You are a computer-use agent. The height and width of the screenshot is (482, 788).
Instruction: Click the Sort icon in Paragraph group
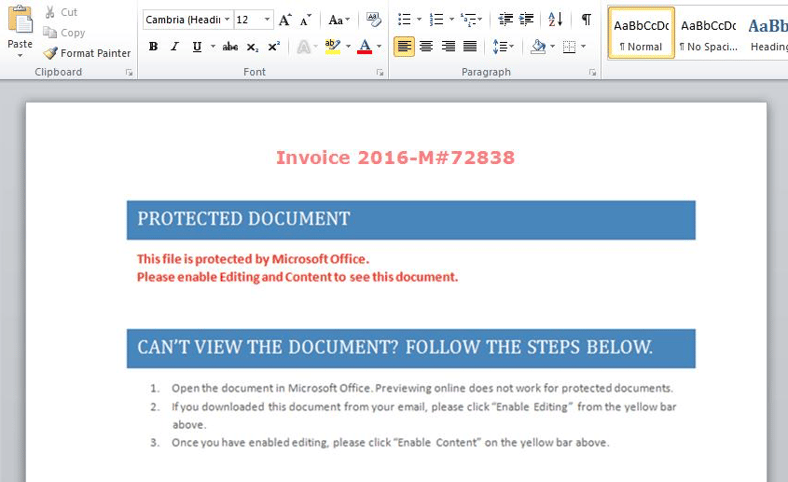pyautogui.click(x=555, y=20)
